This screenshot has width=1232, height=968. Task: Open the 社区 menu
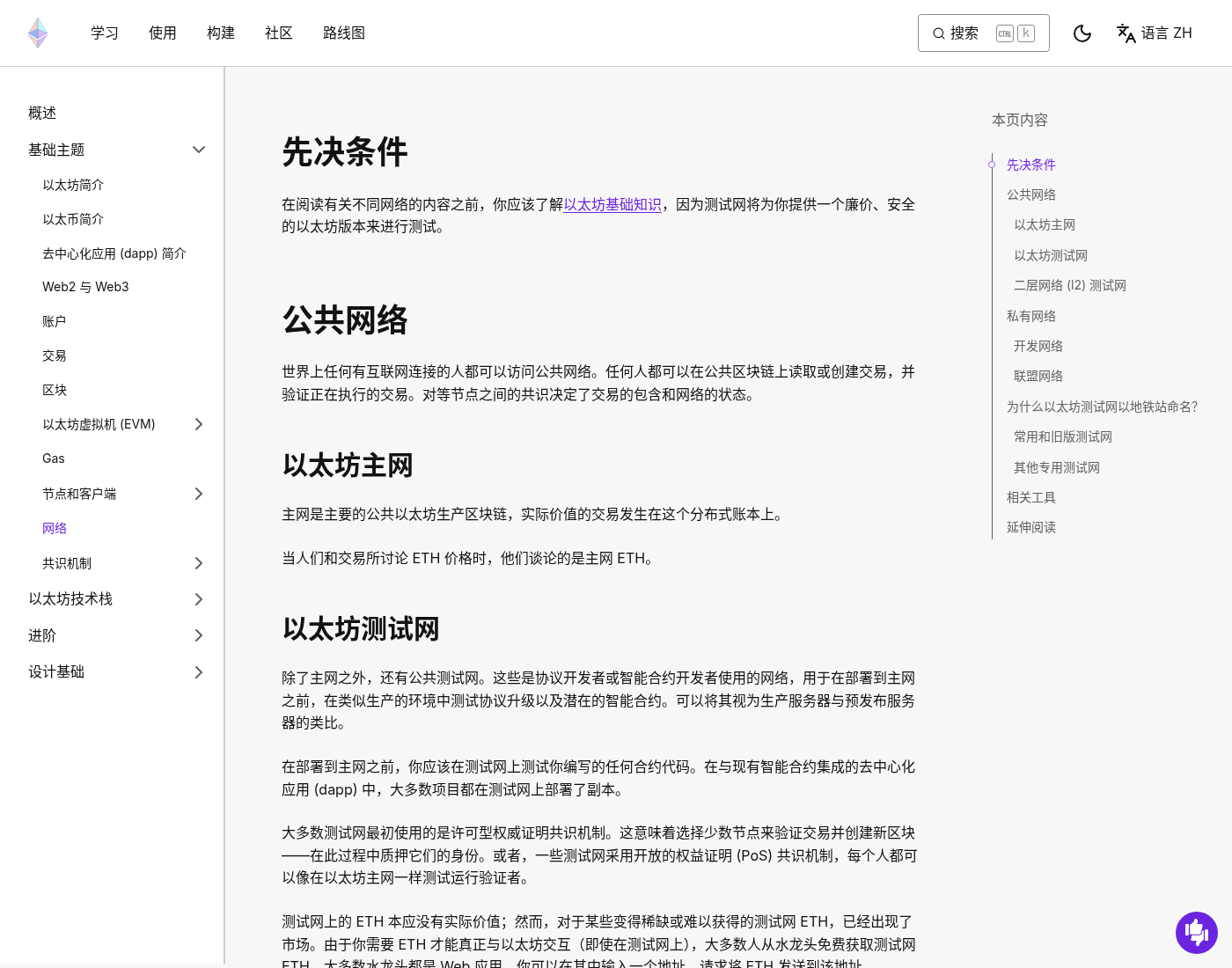(x=279, y=33)
